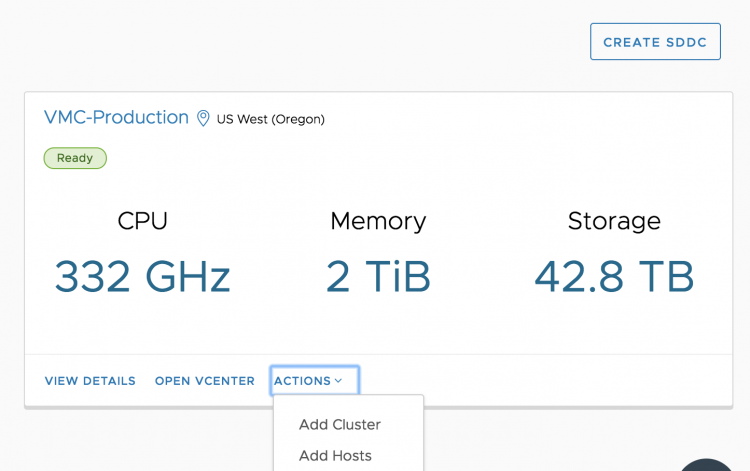750x471 pixels.
Task: Choose Add Cluster from the menu
Action: pyautogui.click(x=340, y=424)
